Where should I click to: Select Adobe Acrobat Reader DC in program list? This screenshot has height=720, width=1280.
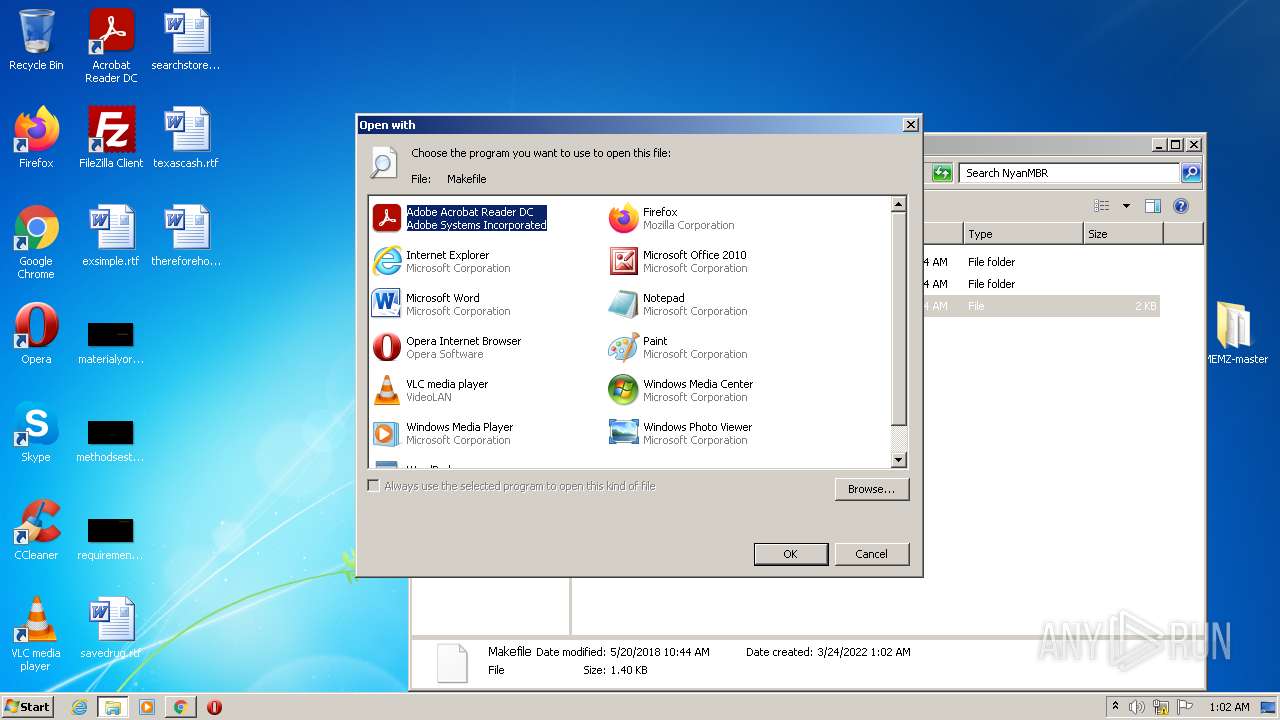[460, 218]
